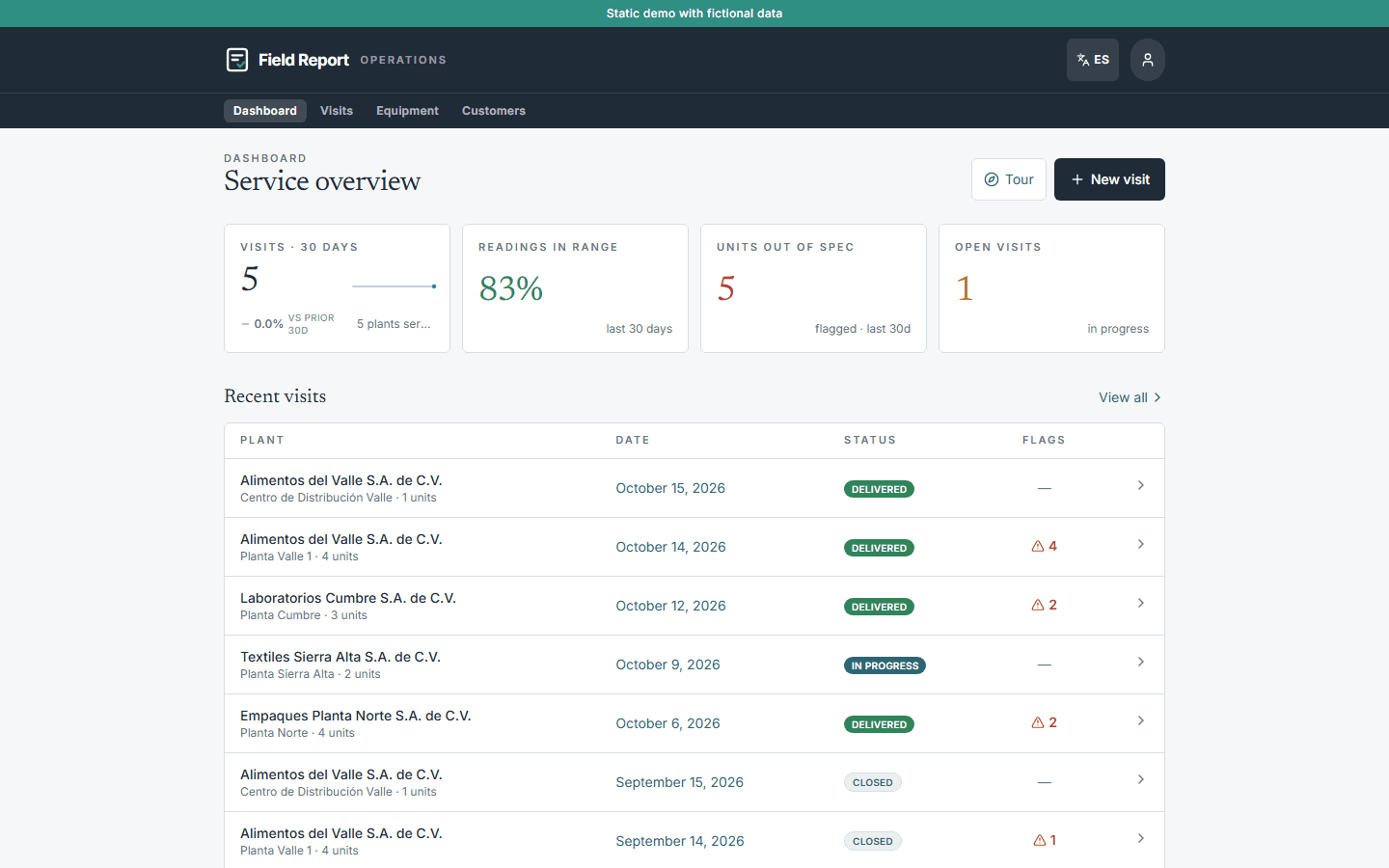This screenshot has width=1389, height=868.
Task: Click the View all link
Action: point(1130,397)
